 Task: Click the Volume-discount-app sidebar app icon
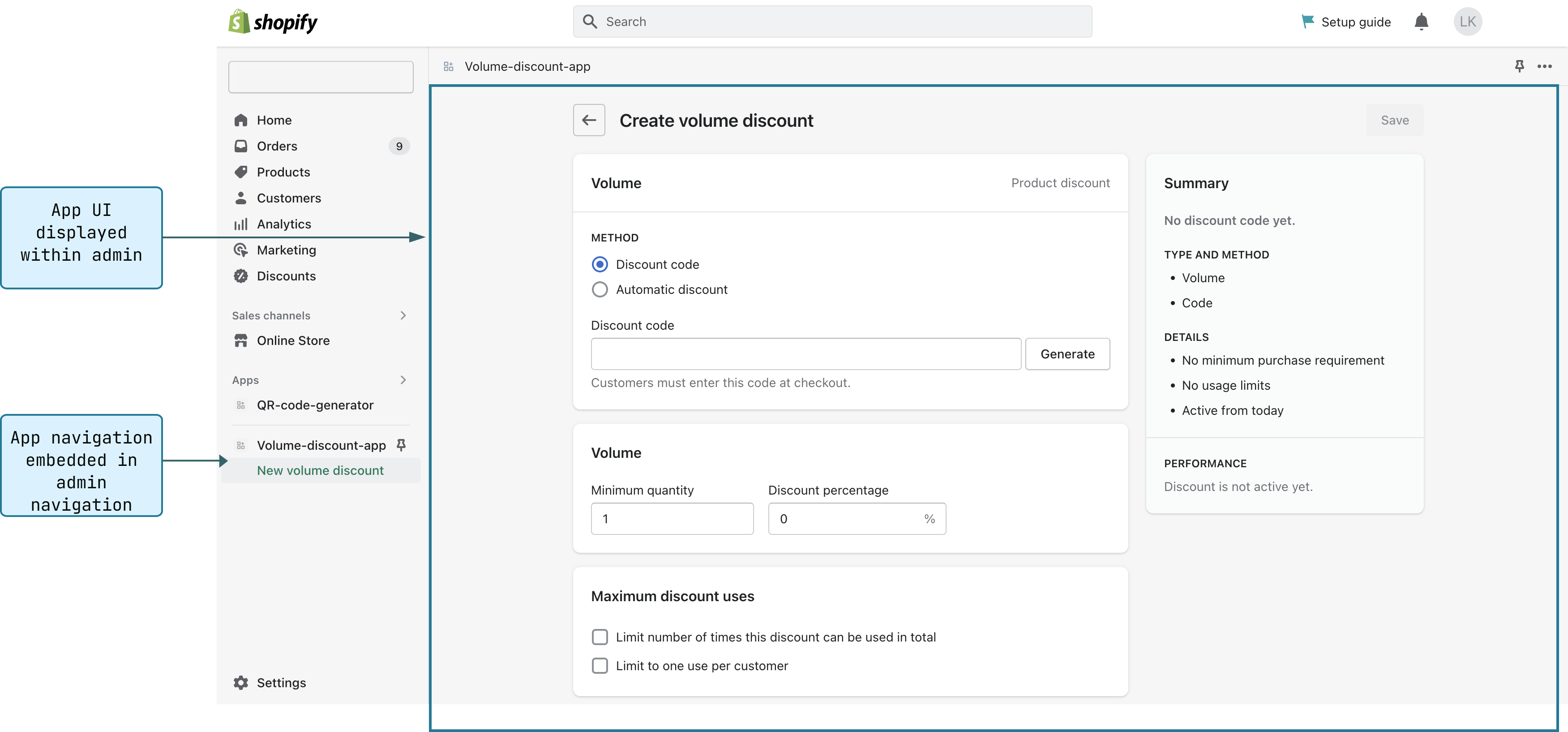(x=241, y=445)
